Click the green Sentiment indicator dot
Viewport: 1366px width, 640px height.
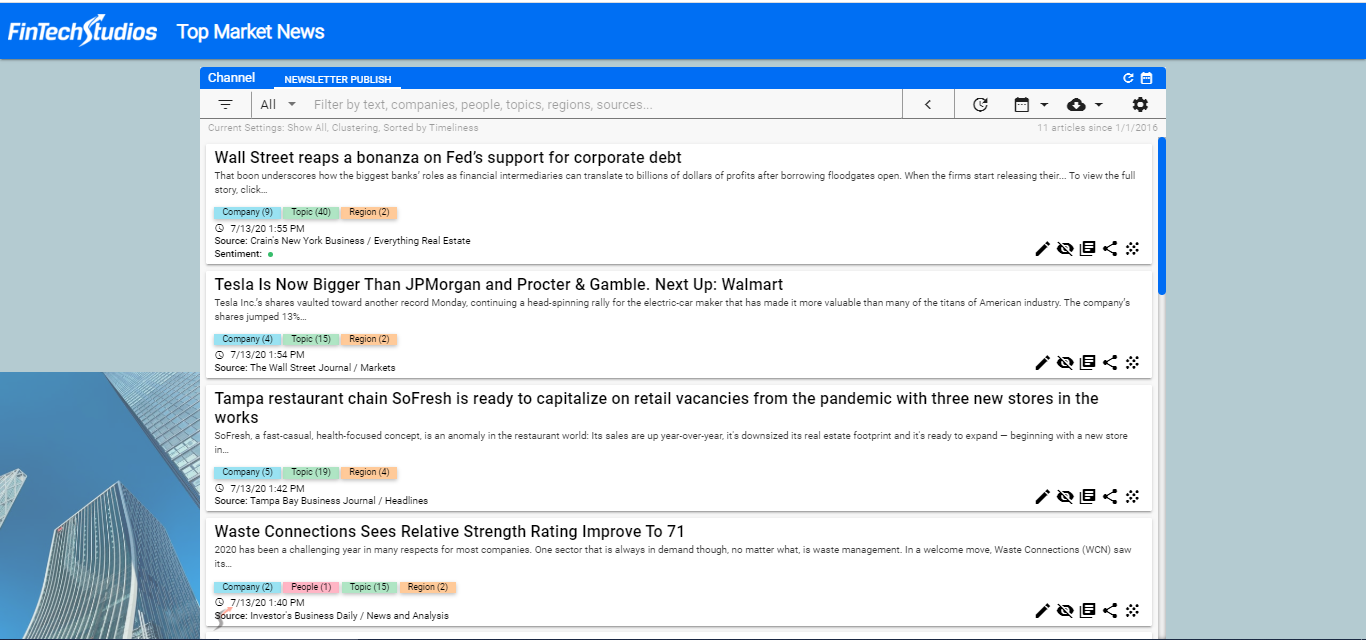pyautogui.click(x=270, y=254)
